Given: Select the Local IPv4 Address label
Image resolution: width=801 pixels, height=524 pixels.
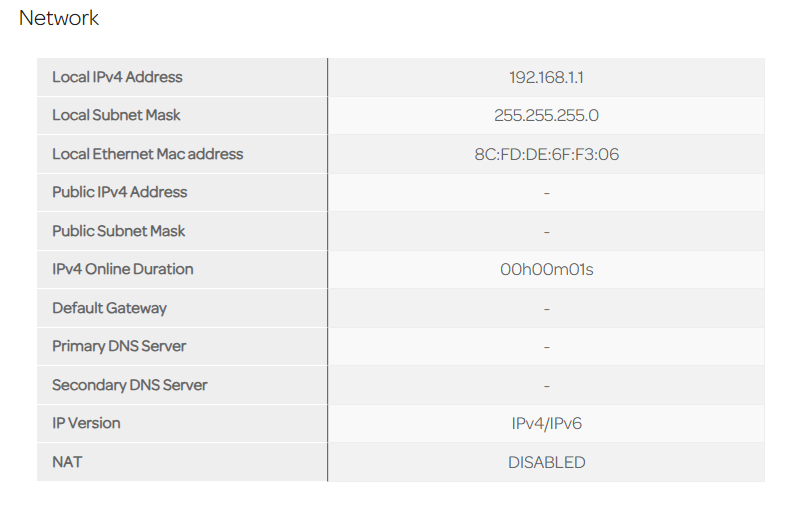Looking at the screenshot, I should [117, 77].
